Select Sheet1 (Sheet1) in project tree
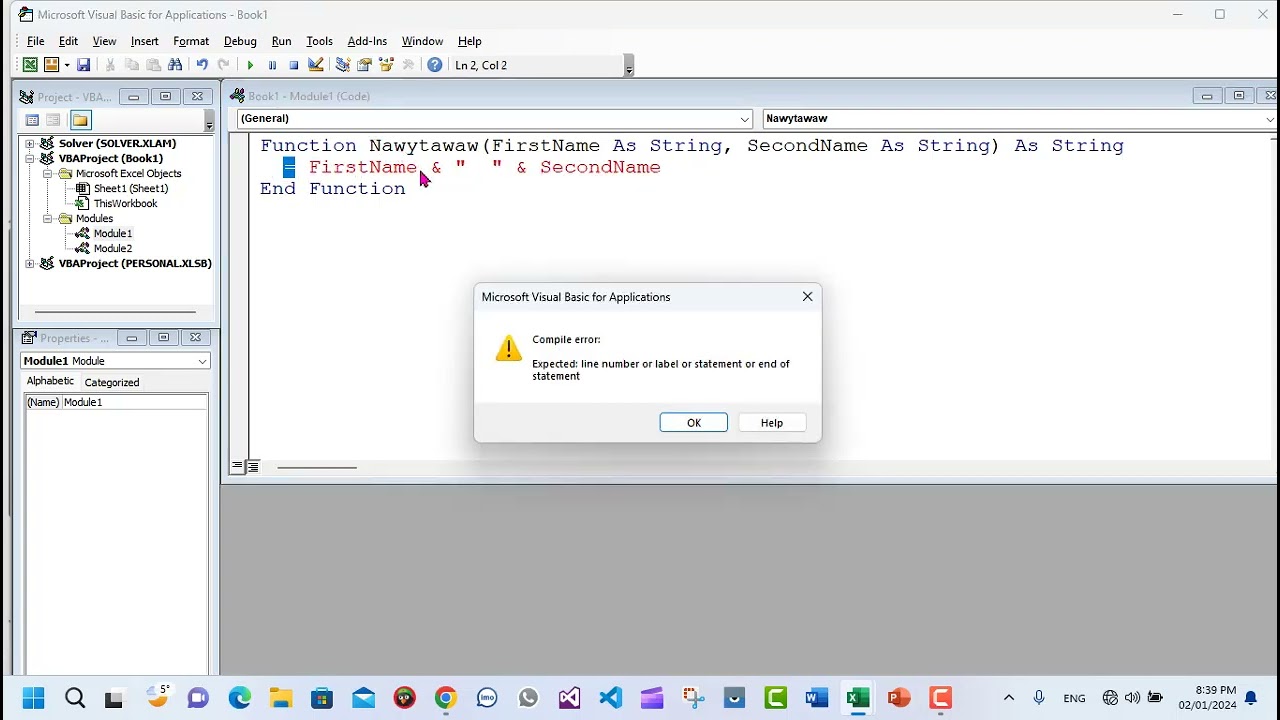 (131, 188)
